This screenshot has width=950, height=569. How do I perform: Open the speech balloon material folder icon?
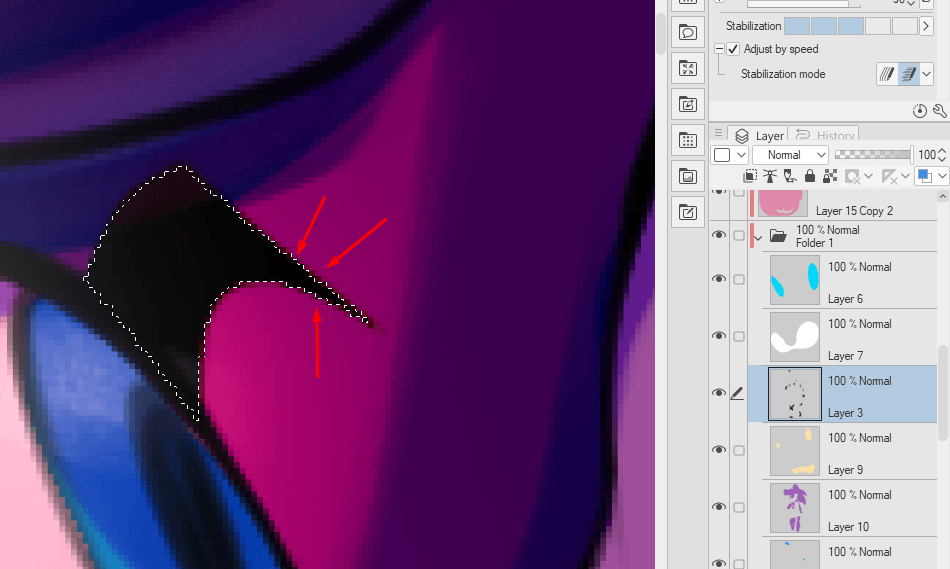point(688,32)
